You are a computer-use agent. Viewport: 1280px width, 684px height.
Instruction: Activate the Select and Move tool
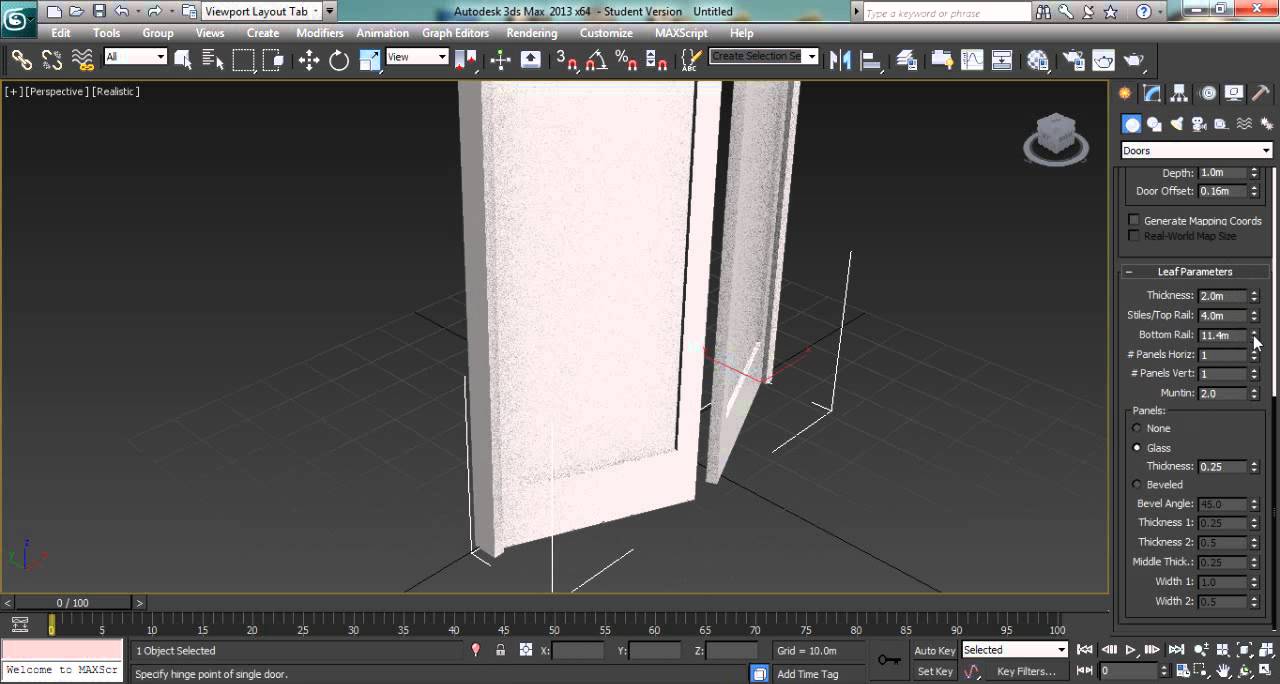coord(309,60)
